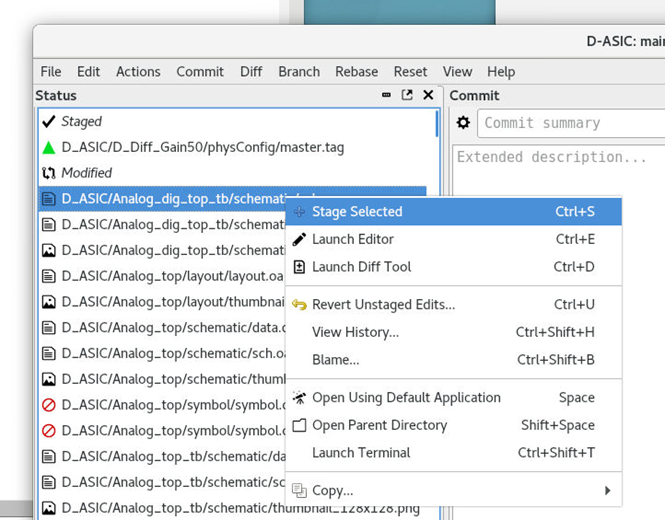
Task: Select staged file master.tag
Action: (202, 147)
